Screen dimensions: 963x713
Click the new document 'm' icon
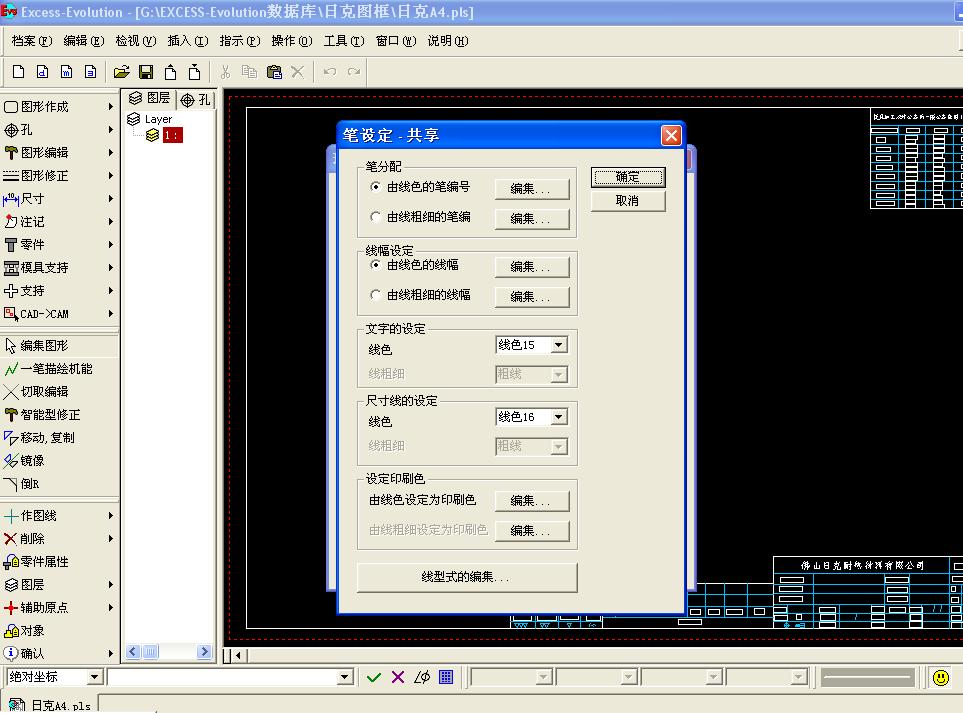(x=66, y=72)
